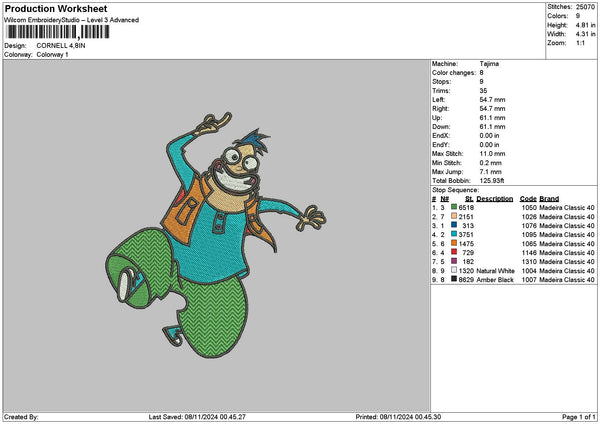Click the Stop Sequence heading
600x424 pixels.
pos(455,190)
